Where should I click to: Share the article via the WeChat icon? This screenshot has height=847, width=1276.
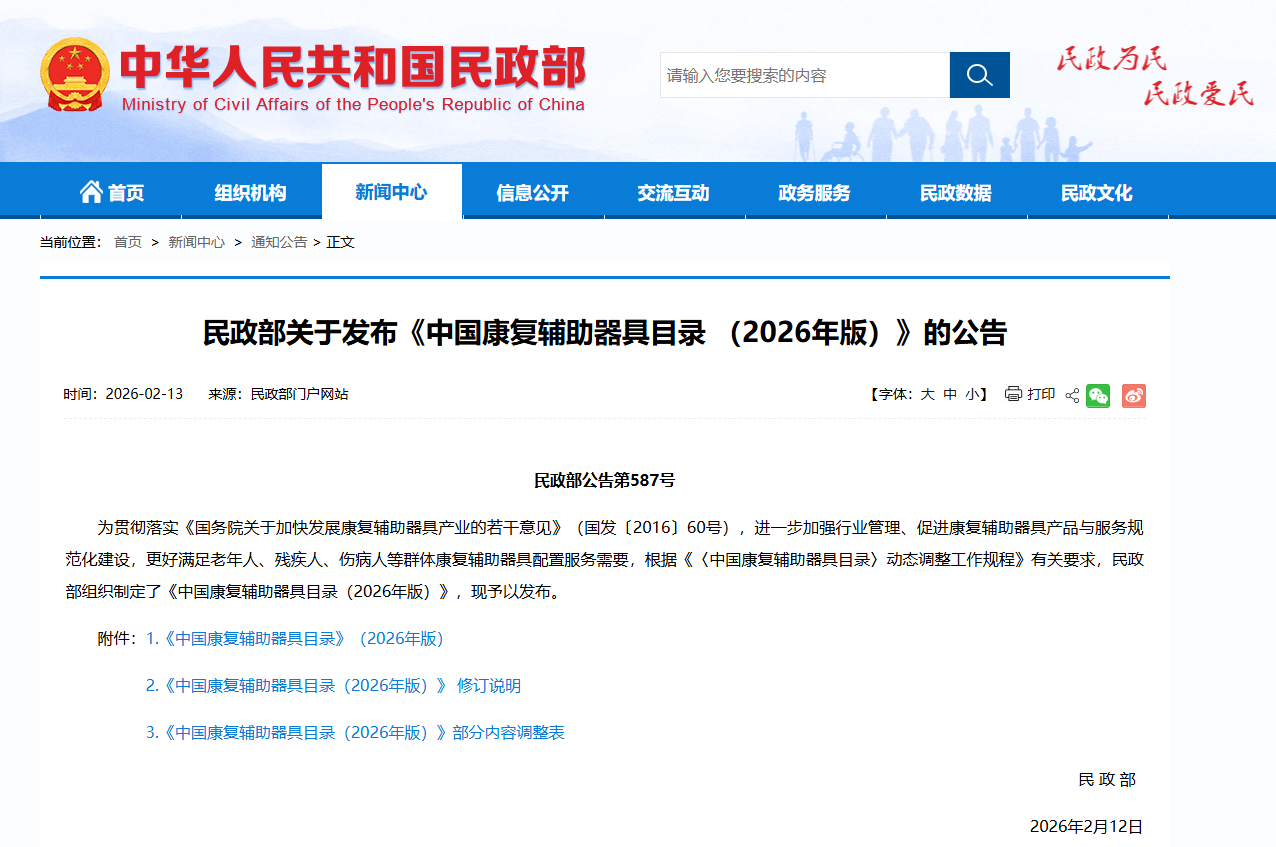pyautogui.click(x=1098, y=395)
